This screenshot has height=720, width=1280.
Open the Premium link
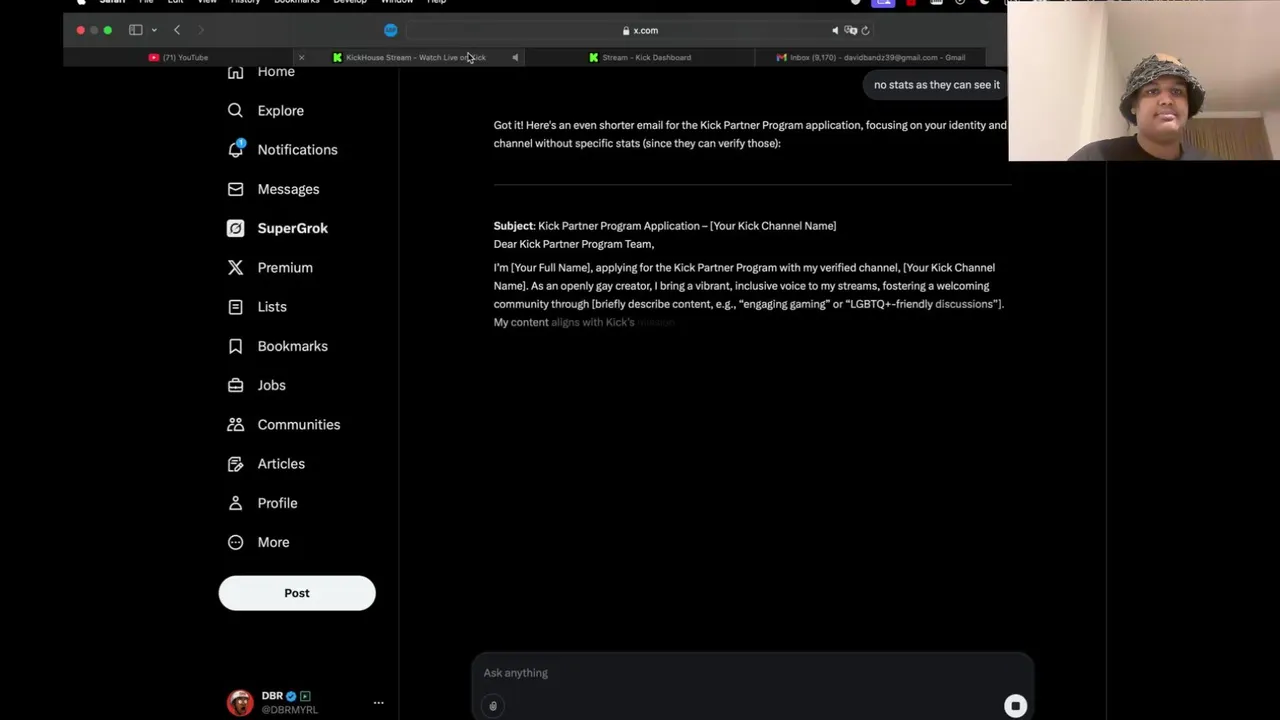285,268
